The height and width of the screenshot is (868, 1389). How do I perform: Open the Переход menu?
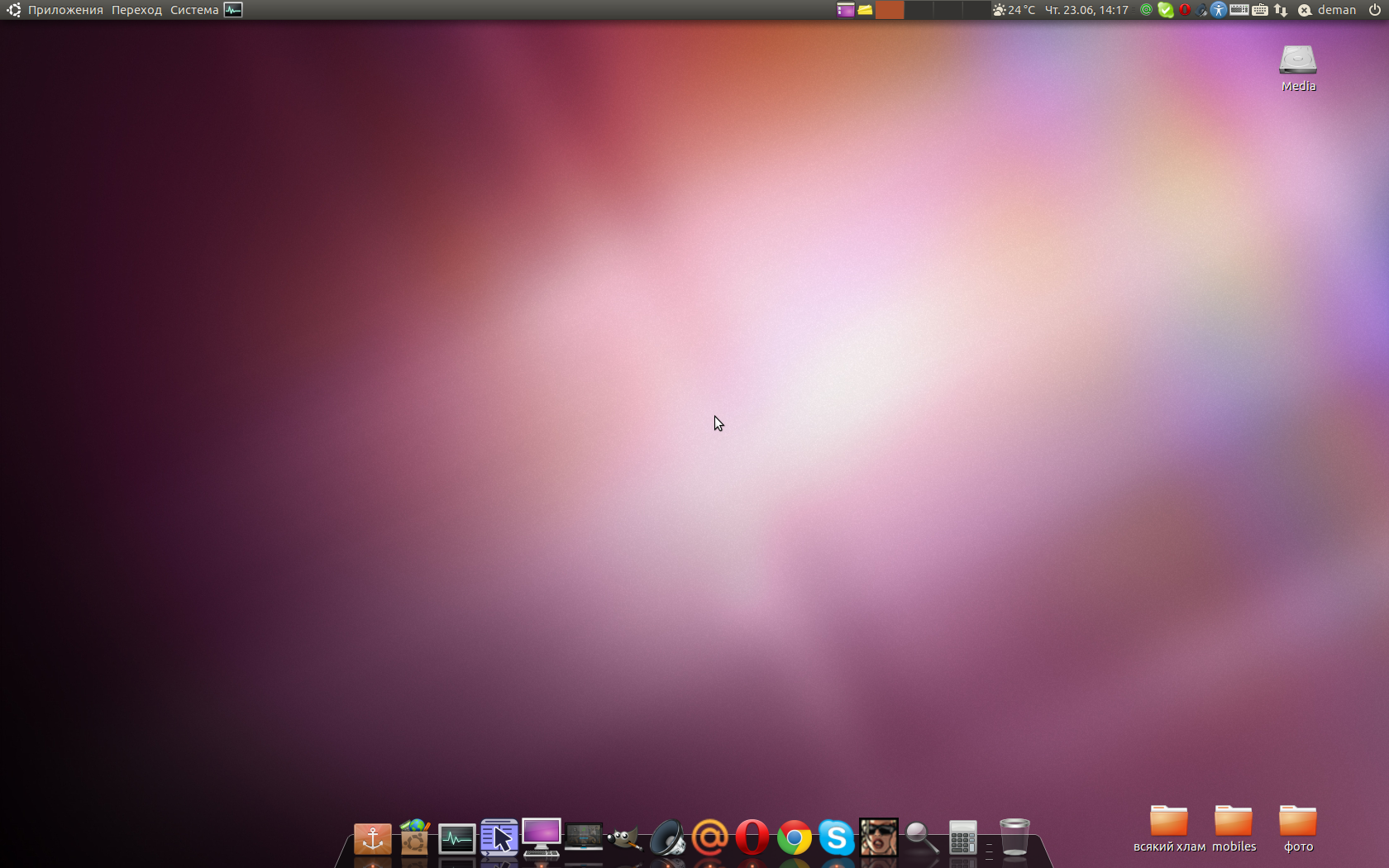(x=136, y=10)
